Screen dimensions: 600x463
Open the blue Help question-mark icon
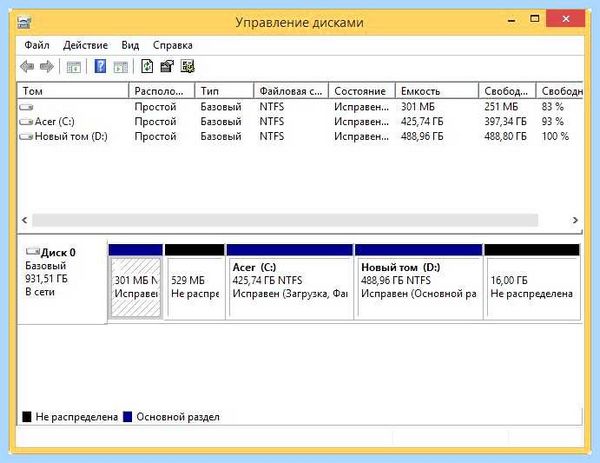tap(100, 66)
